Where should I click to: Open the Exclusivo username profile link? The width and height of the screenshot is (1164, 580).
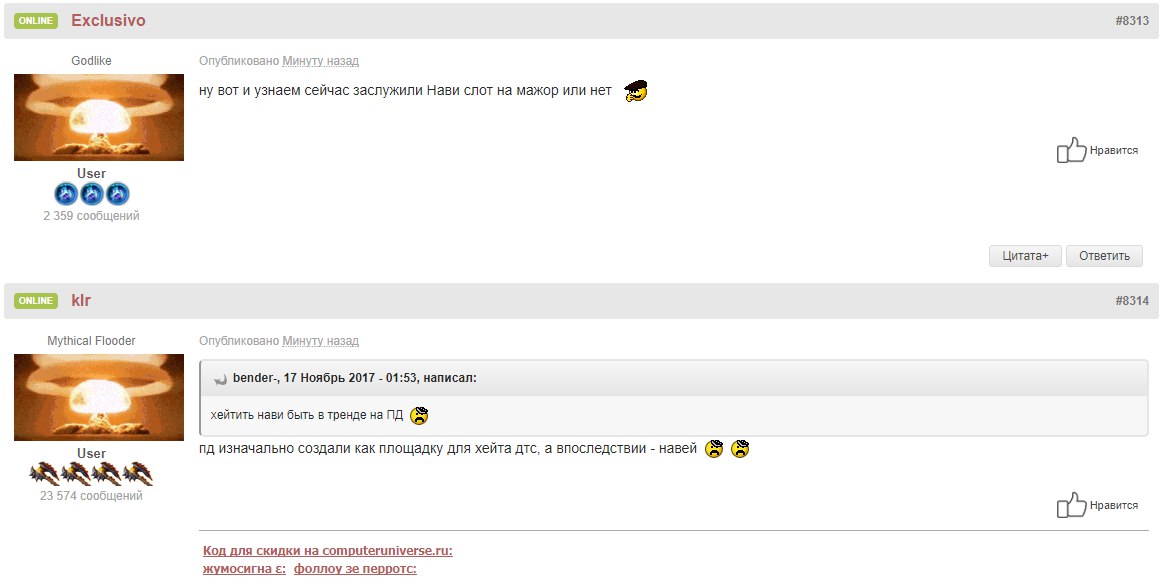pyautogui.click(x=108, y=21)
